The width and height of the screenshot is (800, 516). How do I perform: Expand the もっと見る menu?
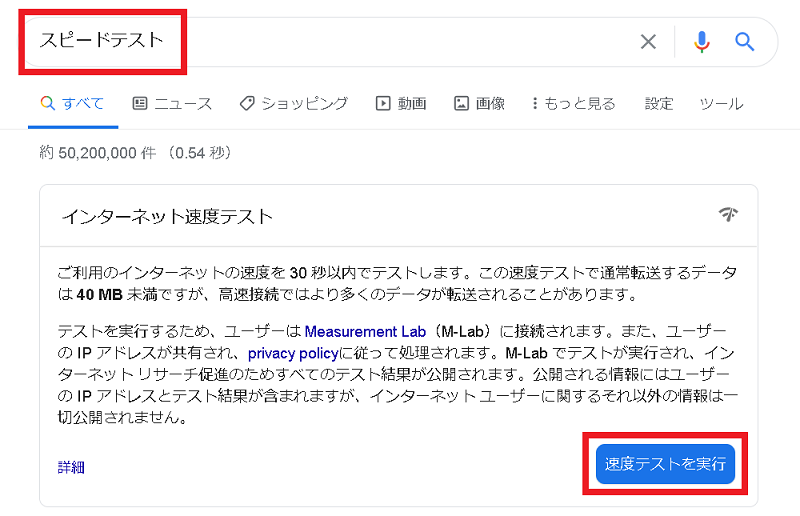tap(573, 103)
